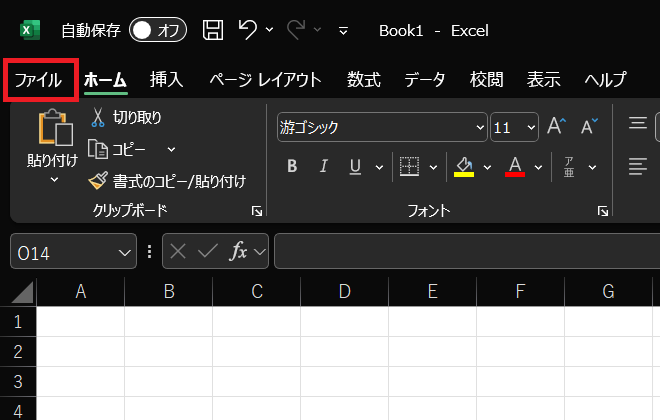
Task: Select cell A1 in the worksheet
Action: pos(80,322)
